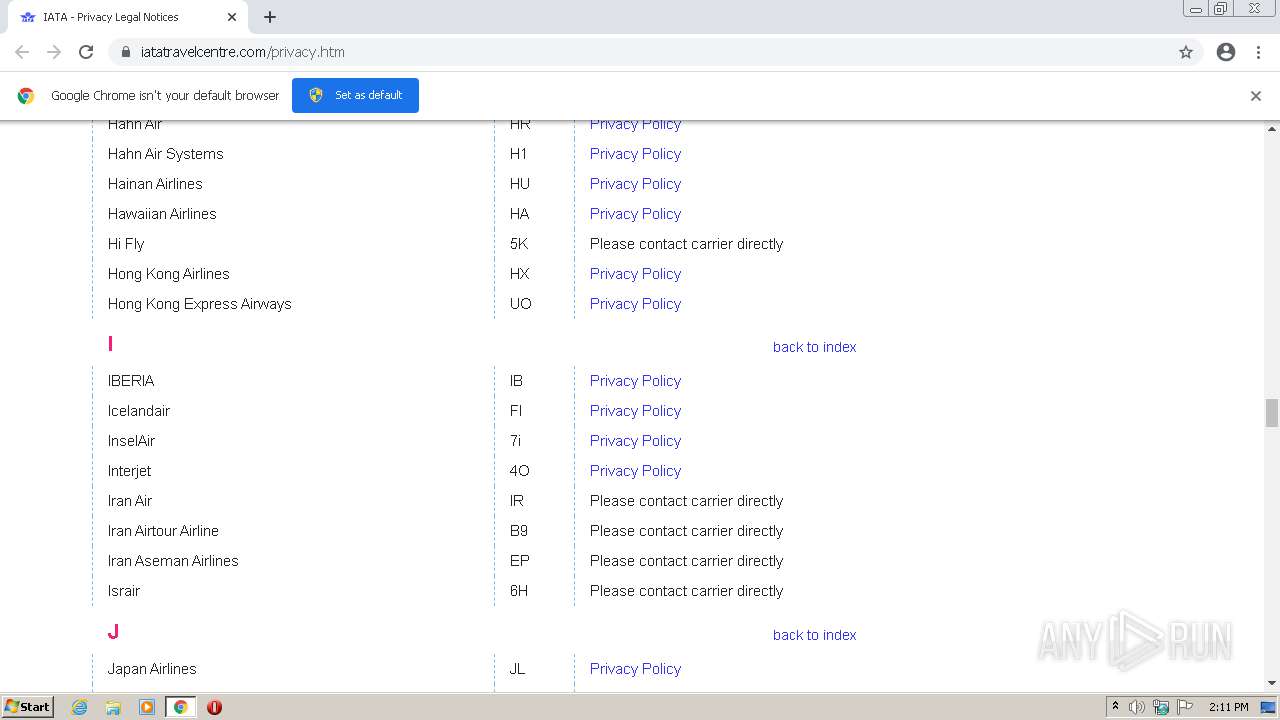Select the Israir airline name

(x=124, y=591)
